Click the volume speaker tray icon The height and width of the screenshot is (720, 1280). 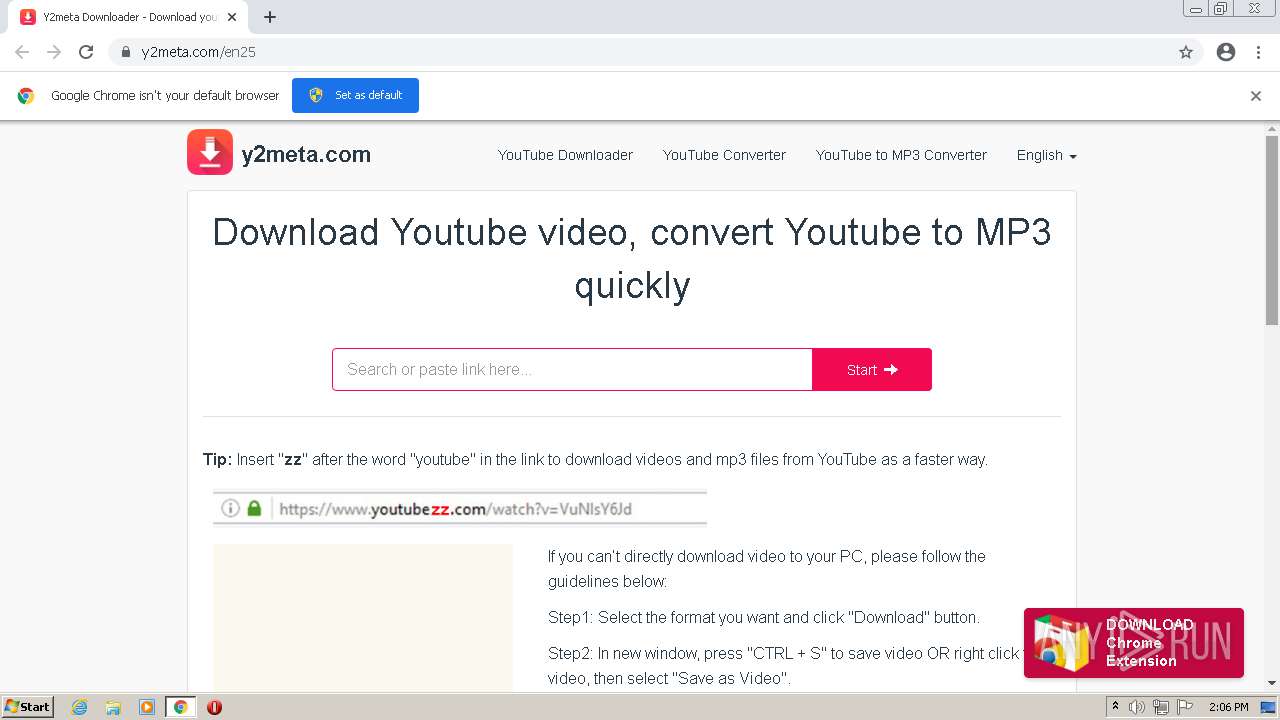click(1137, 707)
